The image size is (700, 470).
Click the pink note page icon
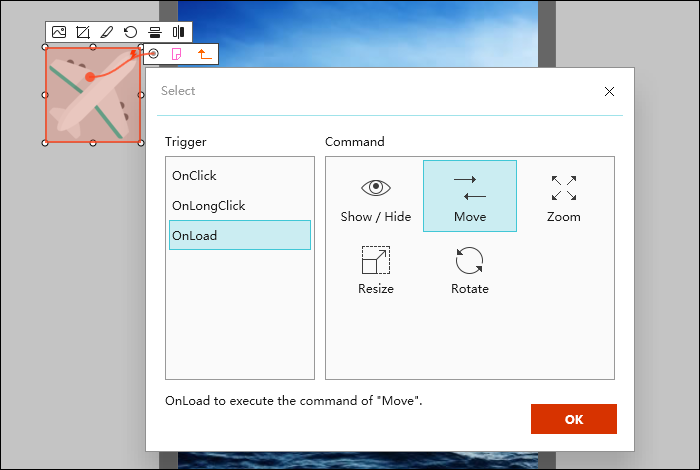[x=176, y=54]
